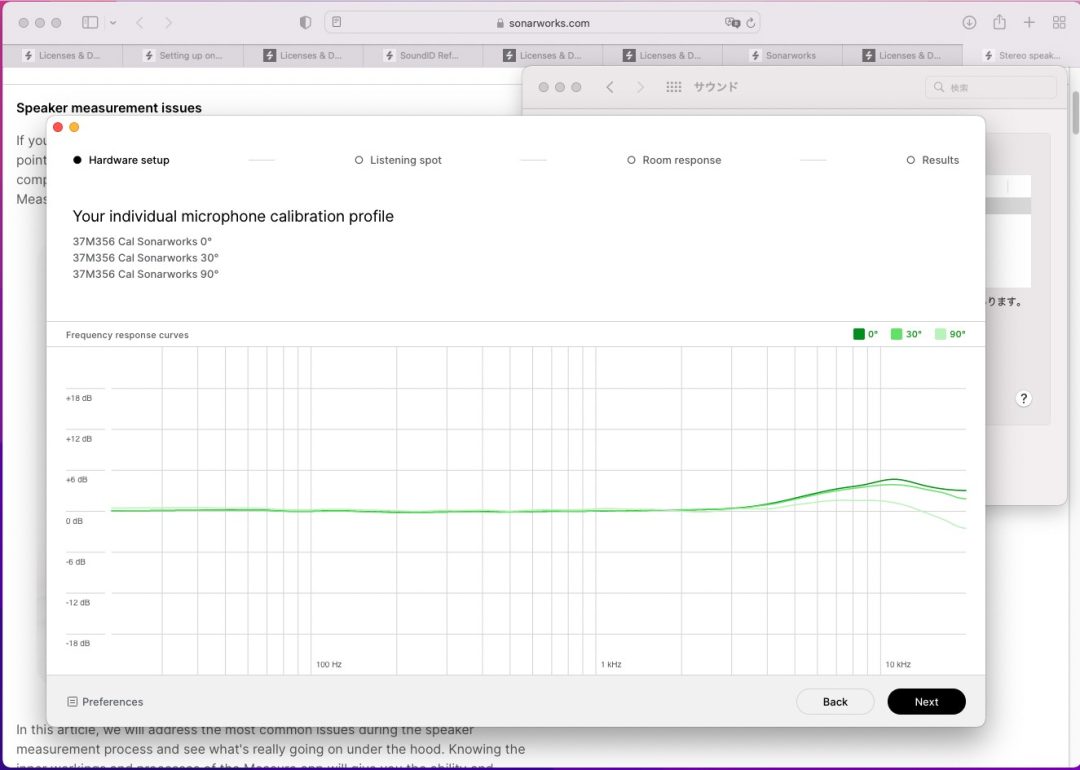Toggle the Safari sidebar icon

pos(90,23)
